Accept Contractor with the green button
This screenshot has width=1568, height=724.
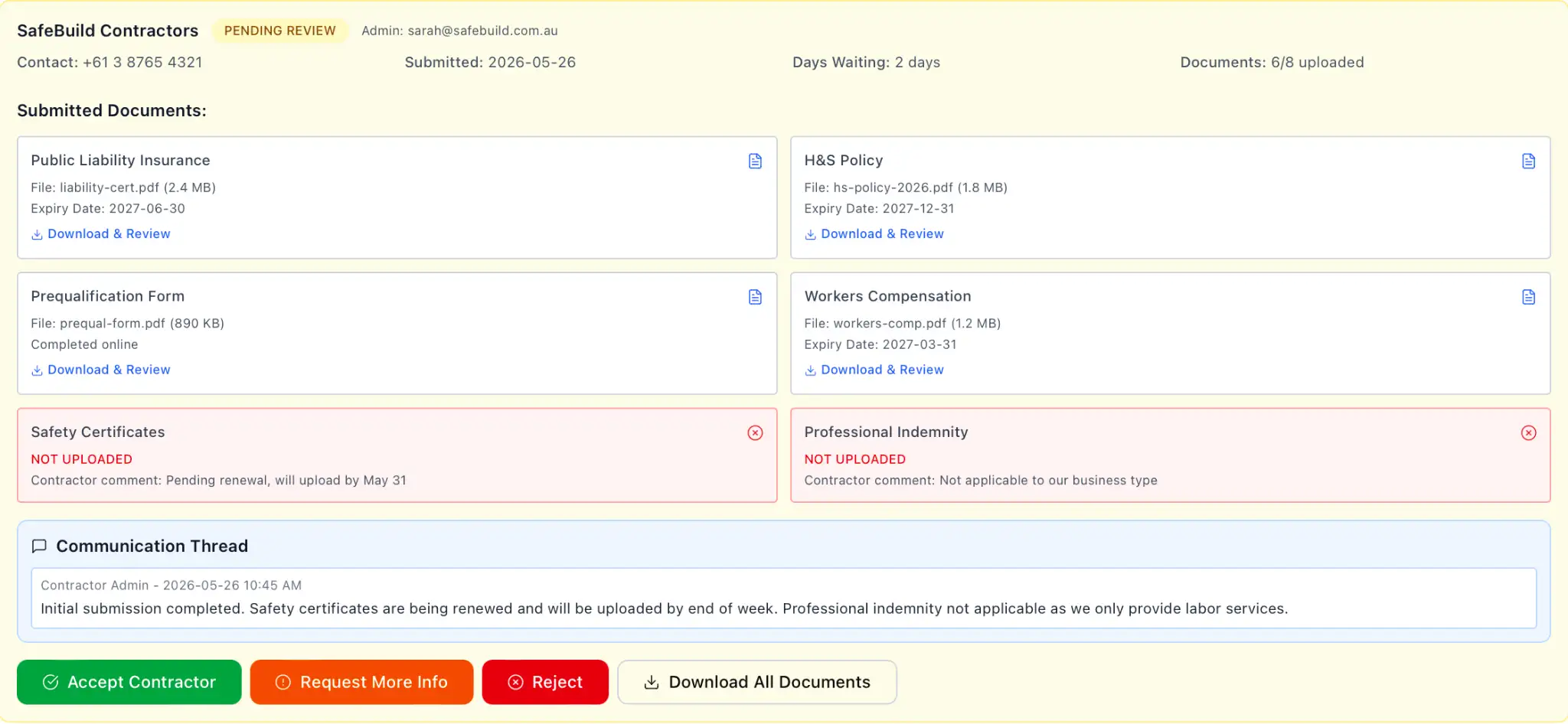pyautogui.click(x=129, y=682)
